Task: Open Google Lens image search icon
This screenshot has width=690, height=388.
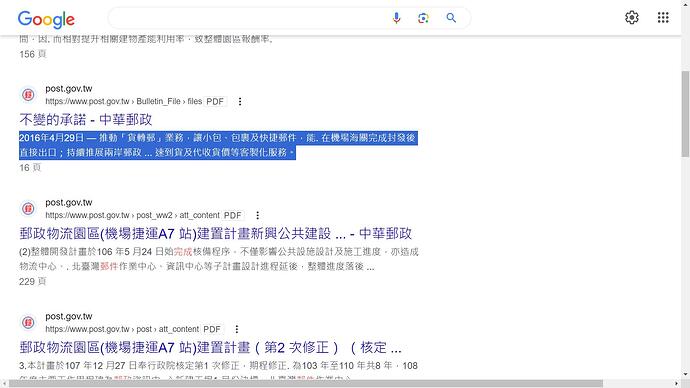Action: pos(423,18)
